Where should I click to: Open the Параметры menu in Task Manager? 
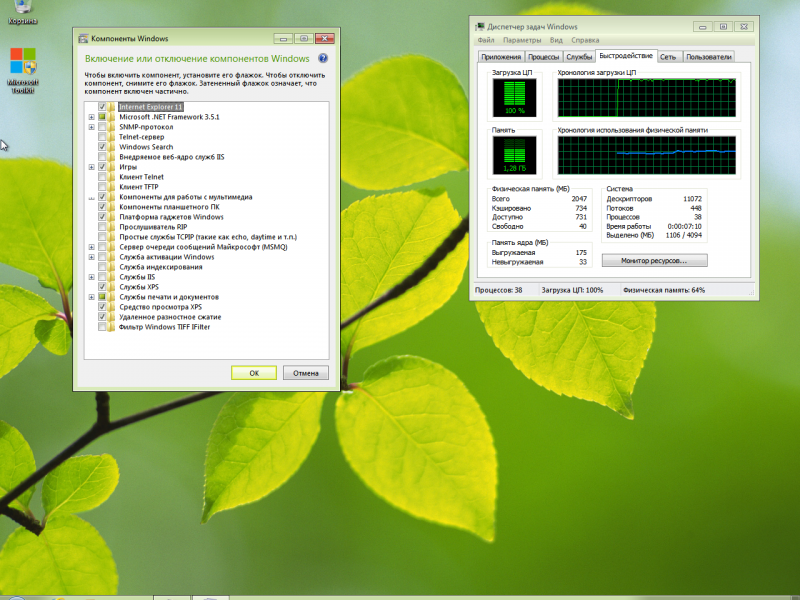(522, 40)
